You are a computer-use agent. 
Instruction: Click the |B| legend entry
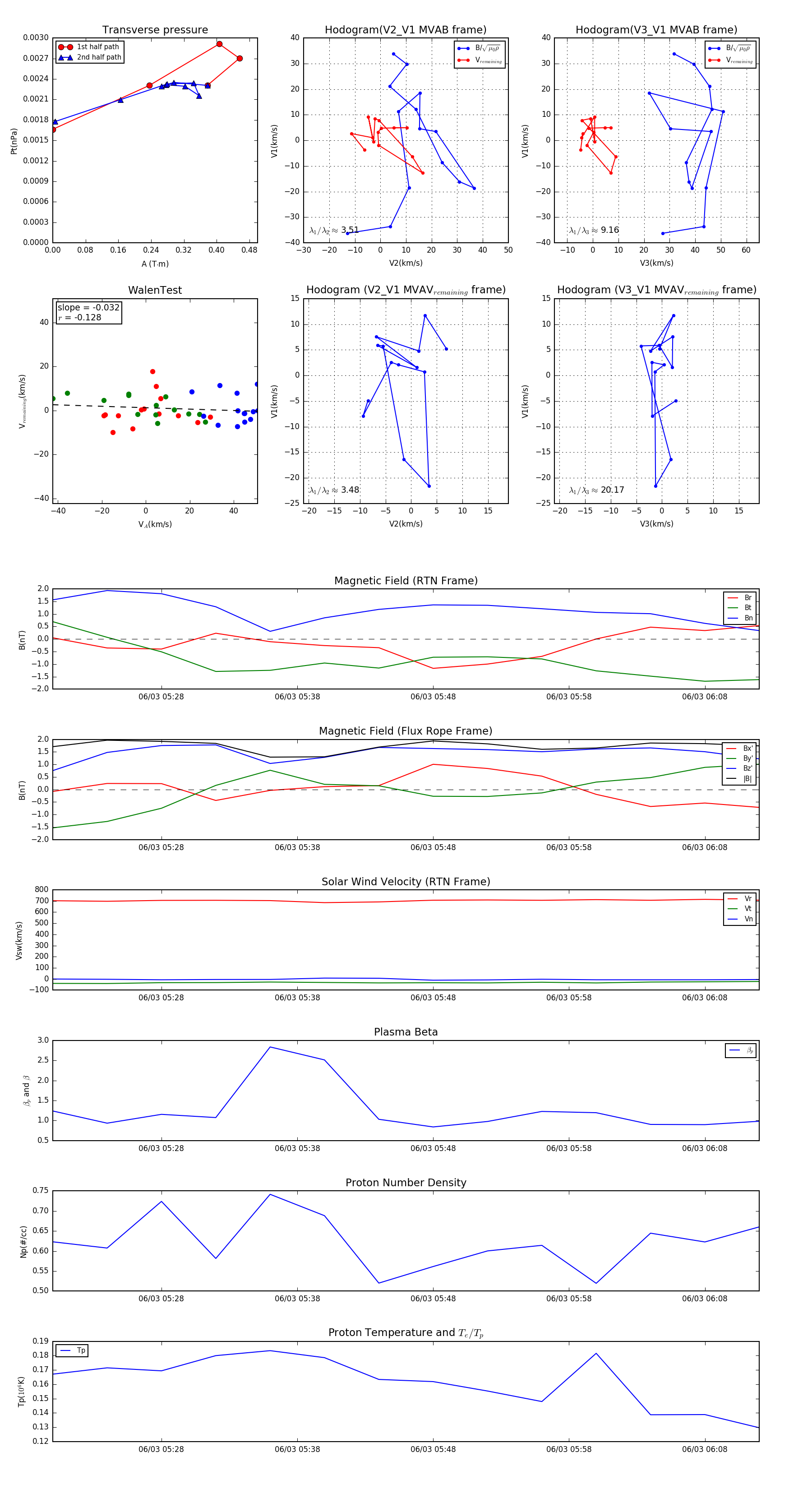[x=740, y=779]
